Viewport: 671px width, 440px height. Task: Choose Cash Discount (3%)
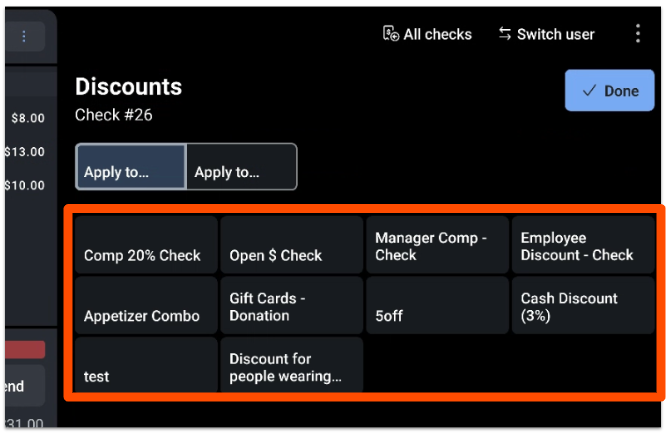coord(582,306)
